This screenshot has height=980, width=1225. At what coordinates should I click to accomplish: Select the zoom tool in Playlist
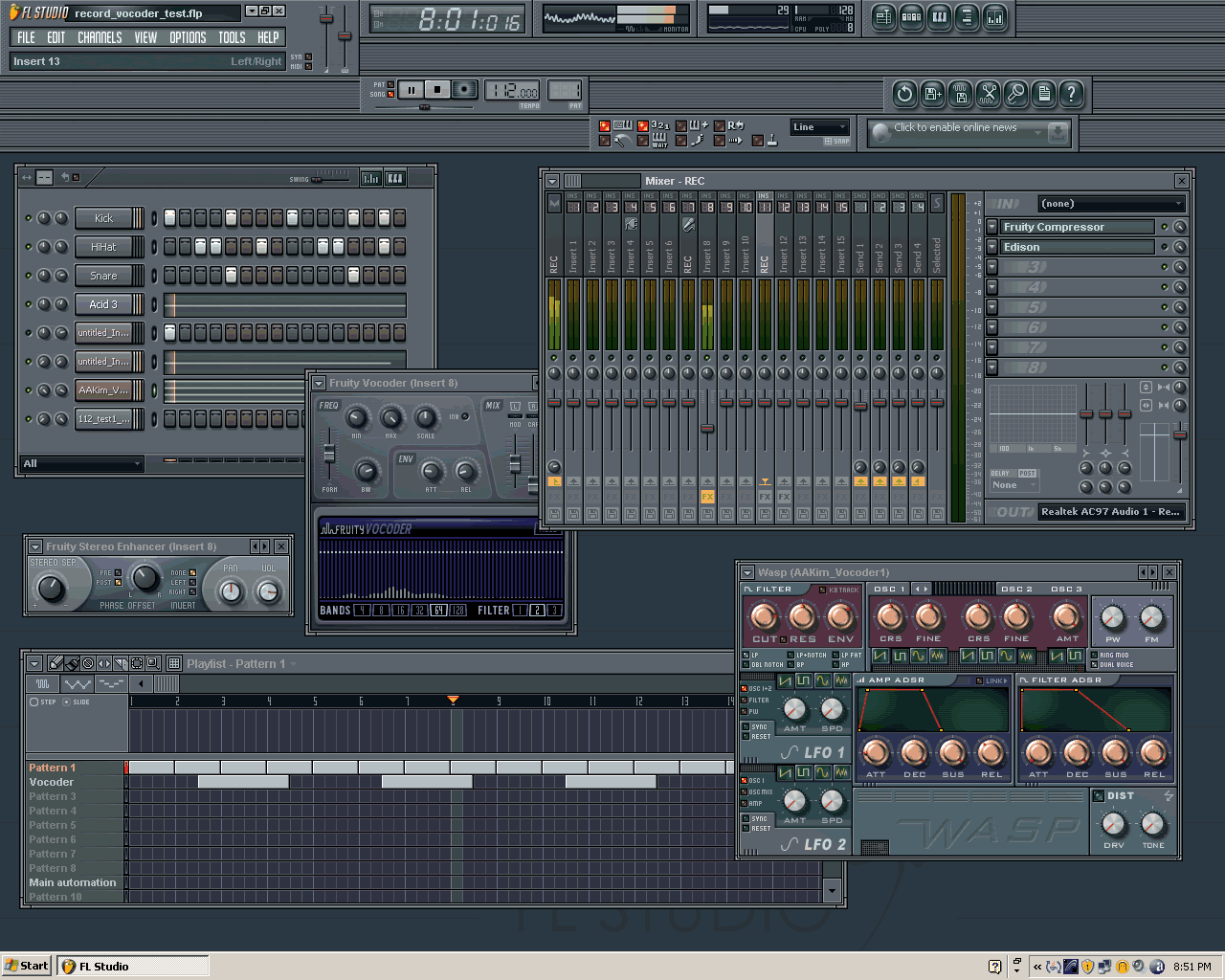click(x=153, y=663)
